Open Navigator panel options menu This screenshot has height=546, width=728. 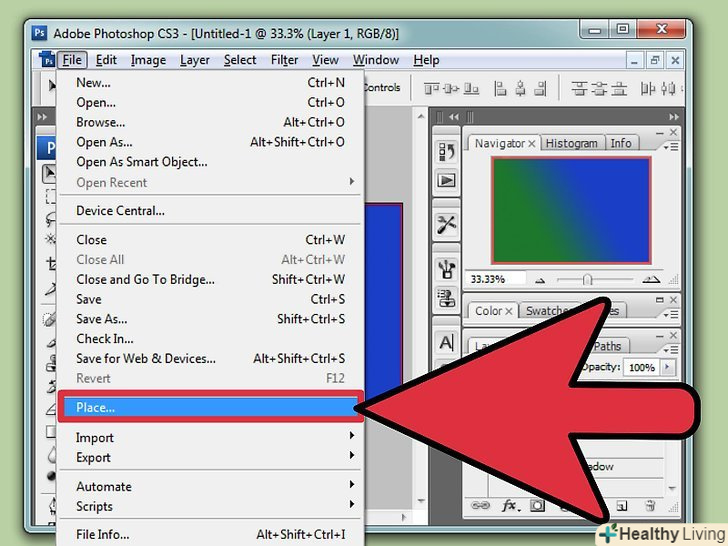[671, 147]
